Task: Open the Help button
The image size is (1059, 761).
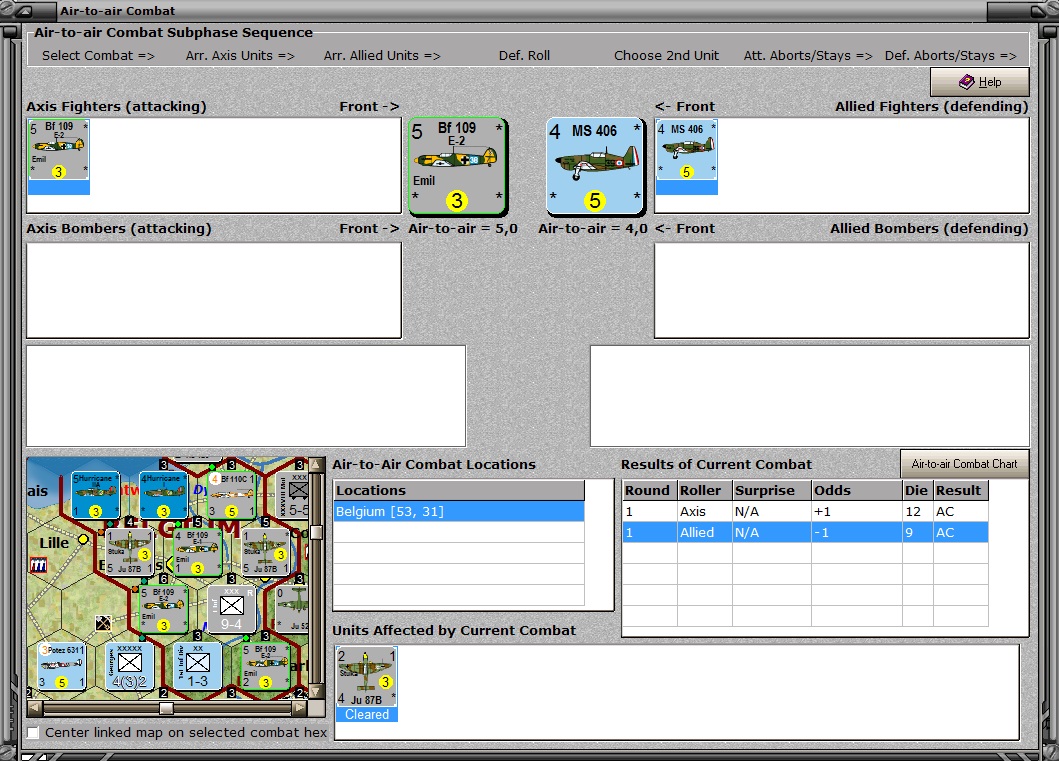Action: pyautogui.click(x=979, y=82)
